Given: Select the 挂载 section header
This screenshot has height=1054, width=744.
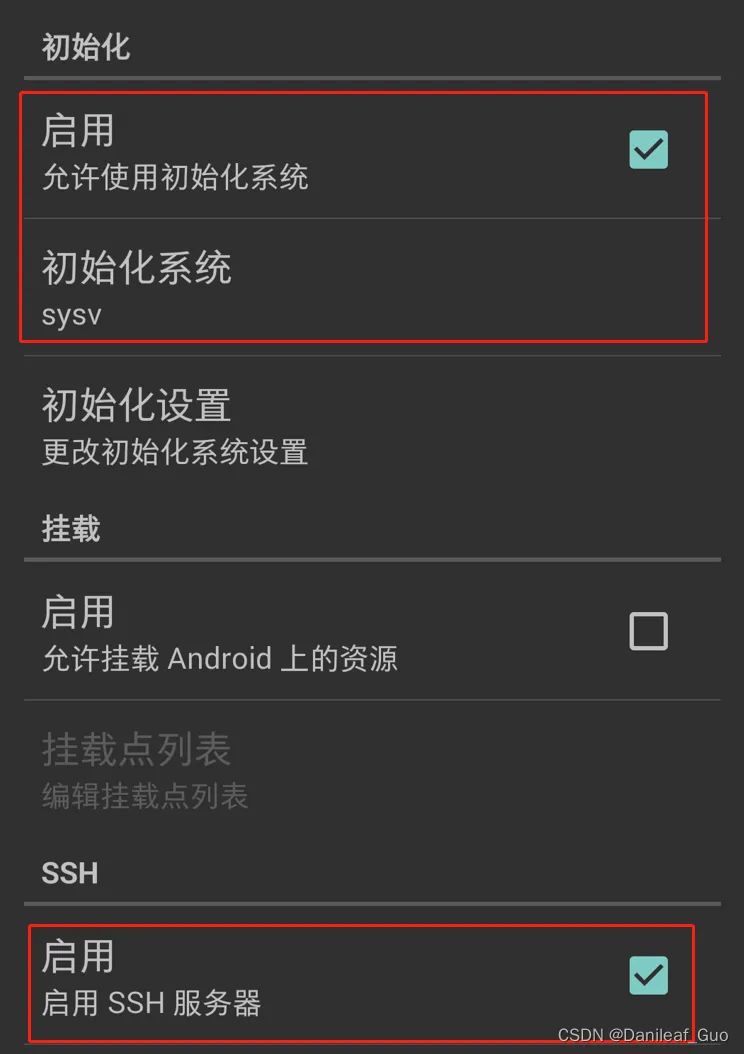Looking at the screenshot, I should (x=71, y=528).
